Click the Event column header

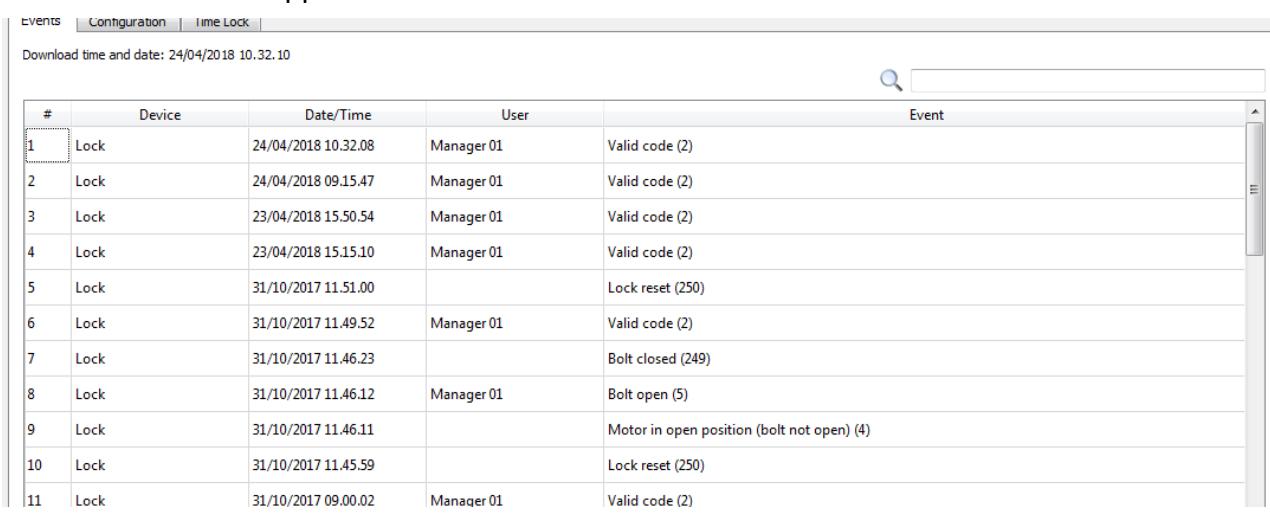pos(925,115)
